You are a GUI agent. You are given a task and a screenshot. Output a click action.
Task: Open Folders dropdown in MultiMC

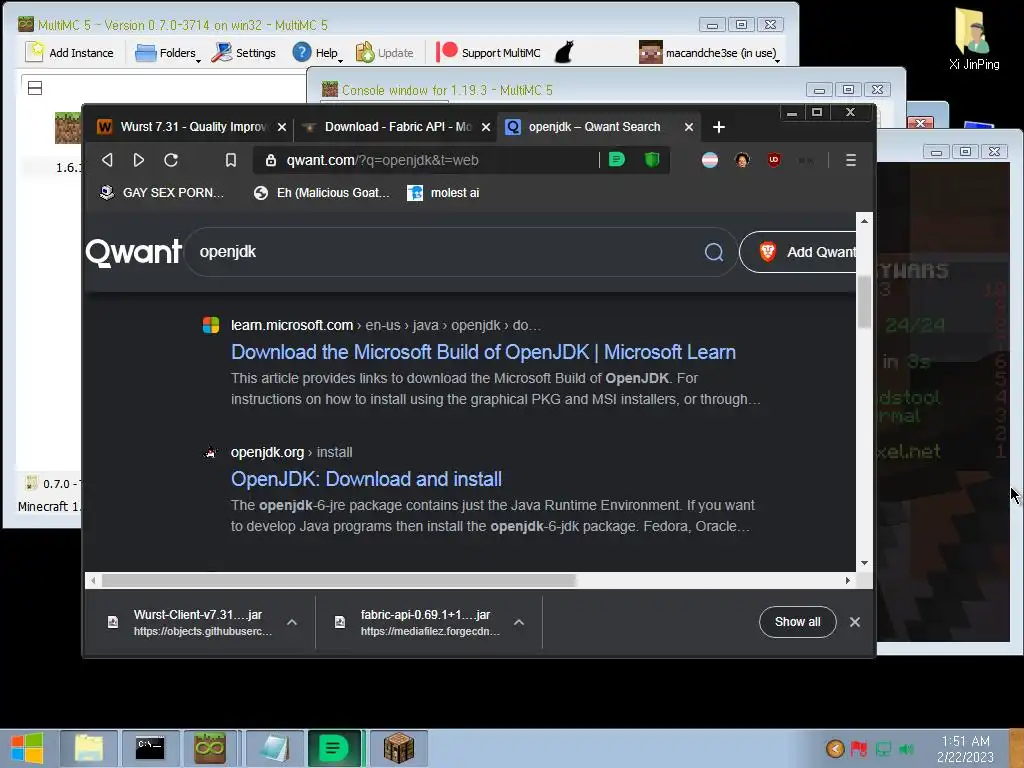pos(168,53)
